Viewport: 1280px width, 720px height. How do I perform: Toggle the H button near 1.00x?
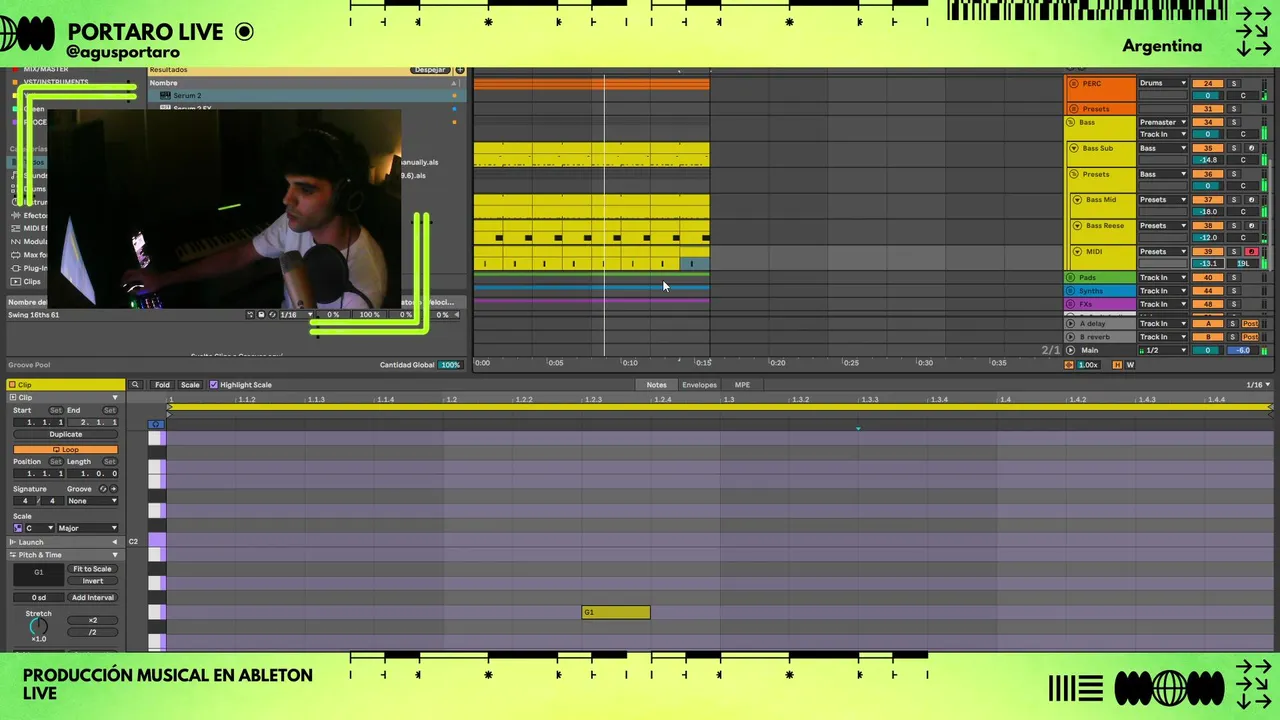[x=1117, y=365]
